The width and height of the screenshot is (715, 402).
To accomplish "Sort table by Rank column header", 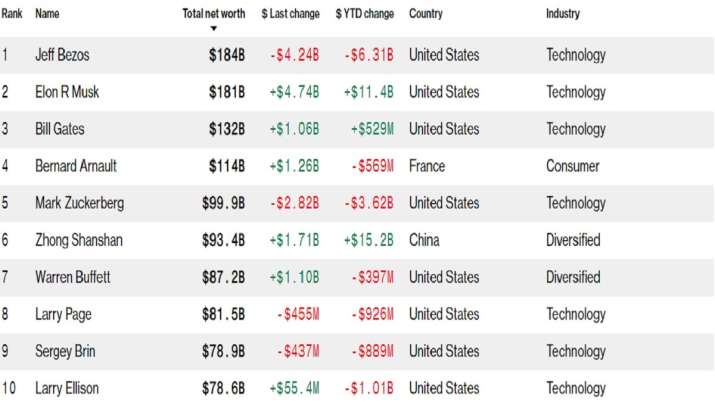I will 12,14.
